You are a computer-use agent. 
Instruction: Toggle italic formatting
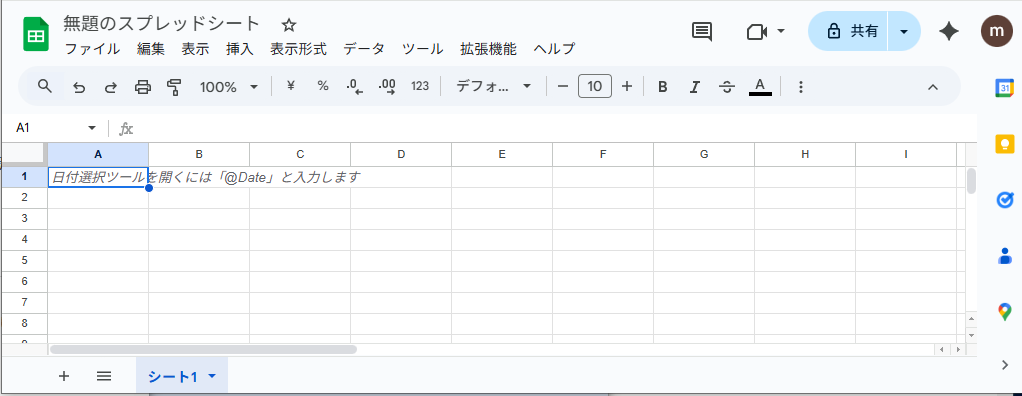[x=695, y=87]
